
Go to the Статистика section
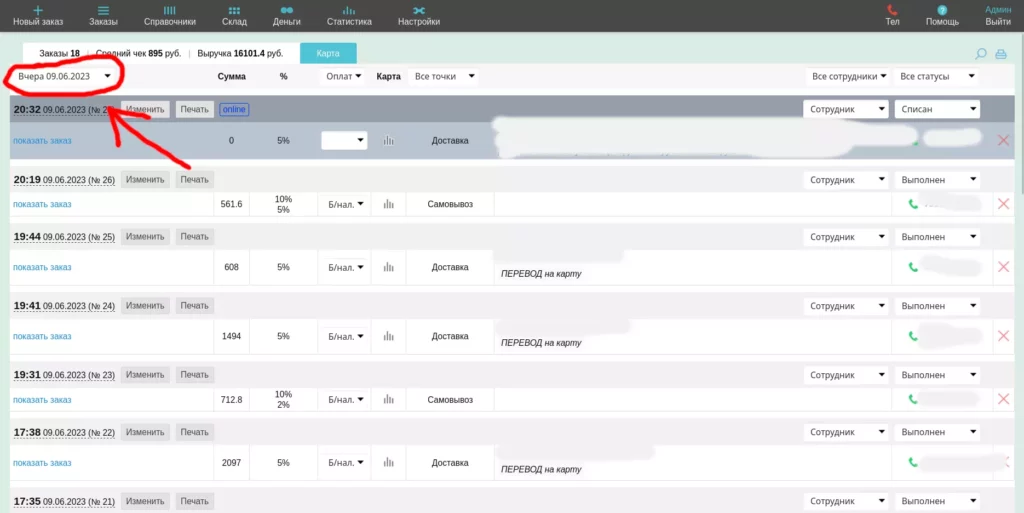(x=349, y=16)
